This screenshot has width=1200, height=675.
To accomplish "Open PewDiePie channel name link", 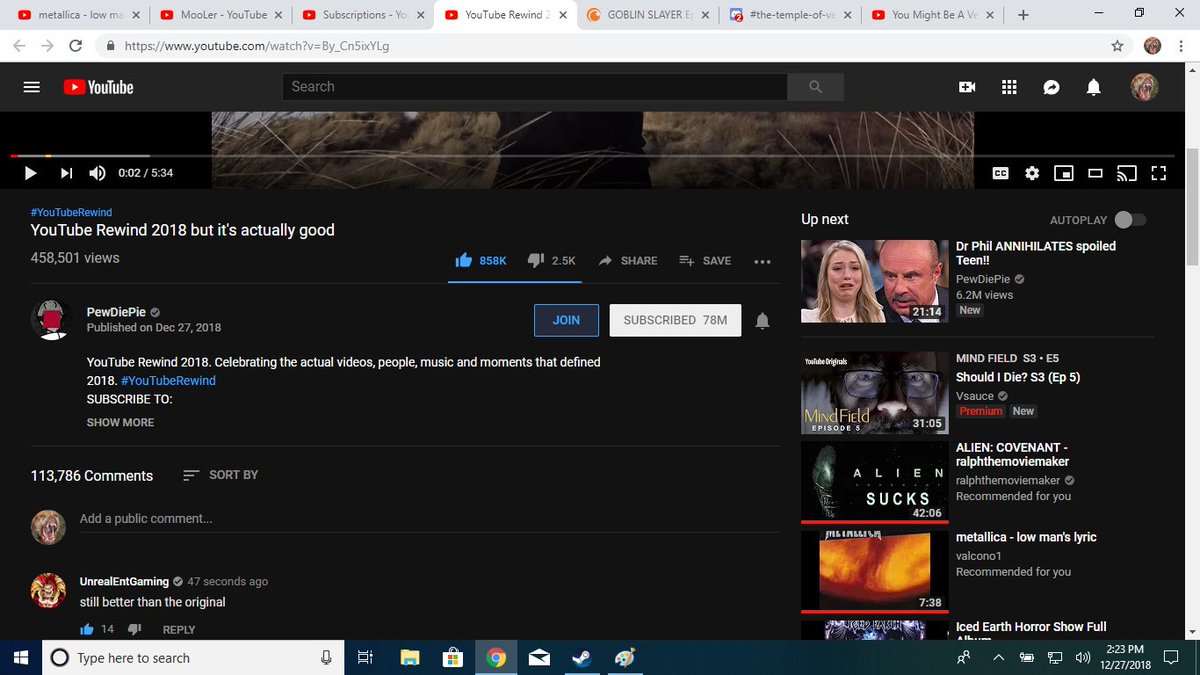I will [x=116, y=312].
